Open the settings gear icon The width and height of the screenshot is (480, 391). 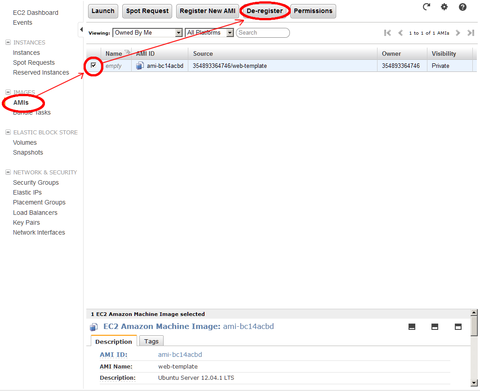pos(444,7)
